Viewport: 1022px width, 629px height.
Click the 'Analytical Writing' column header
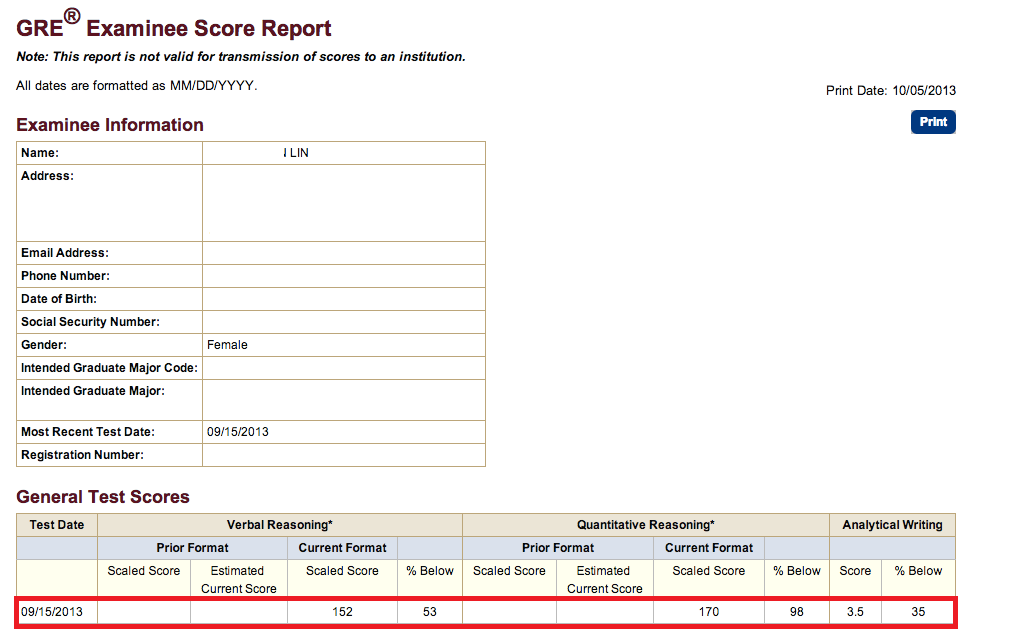tap(892, 525)
